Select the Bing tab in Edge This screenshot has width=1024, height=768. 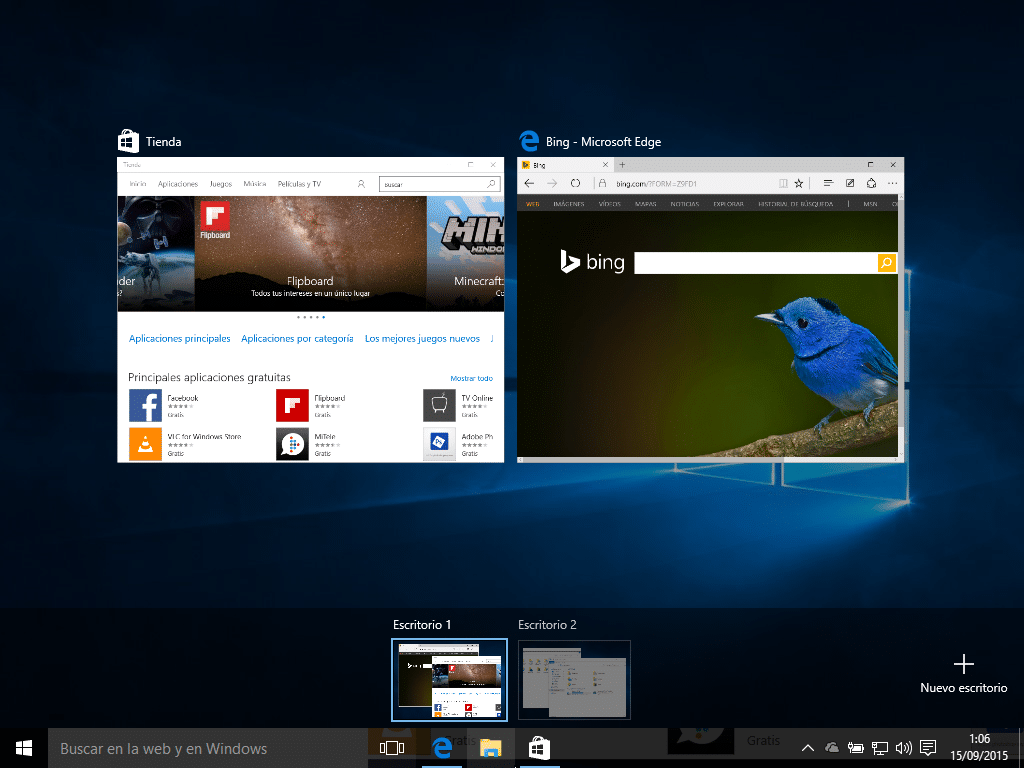pos(564,165)
